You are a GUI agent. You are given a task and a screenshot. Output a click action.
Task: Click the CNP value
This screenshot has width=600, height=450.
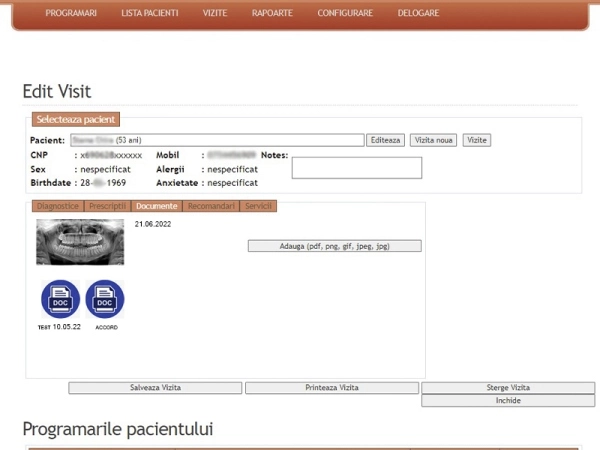tap(111, 155)
